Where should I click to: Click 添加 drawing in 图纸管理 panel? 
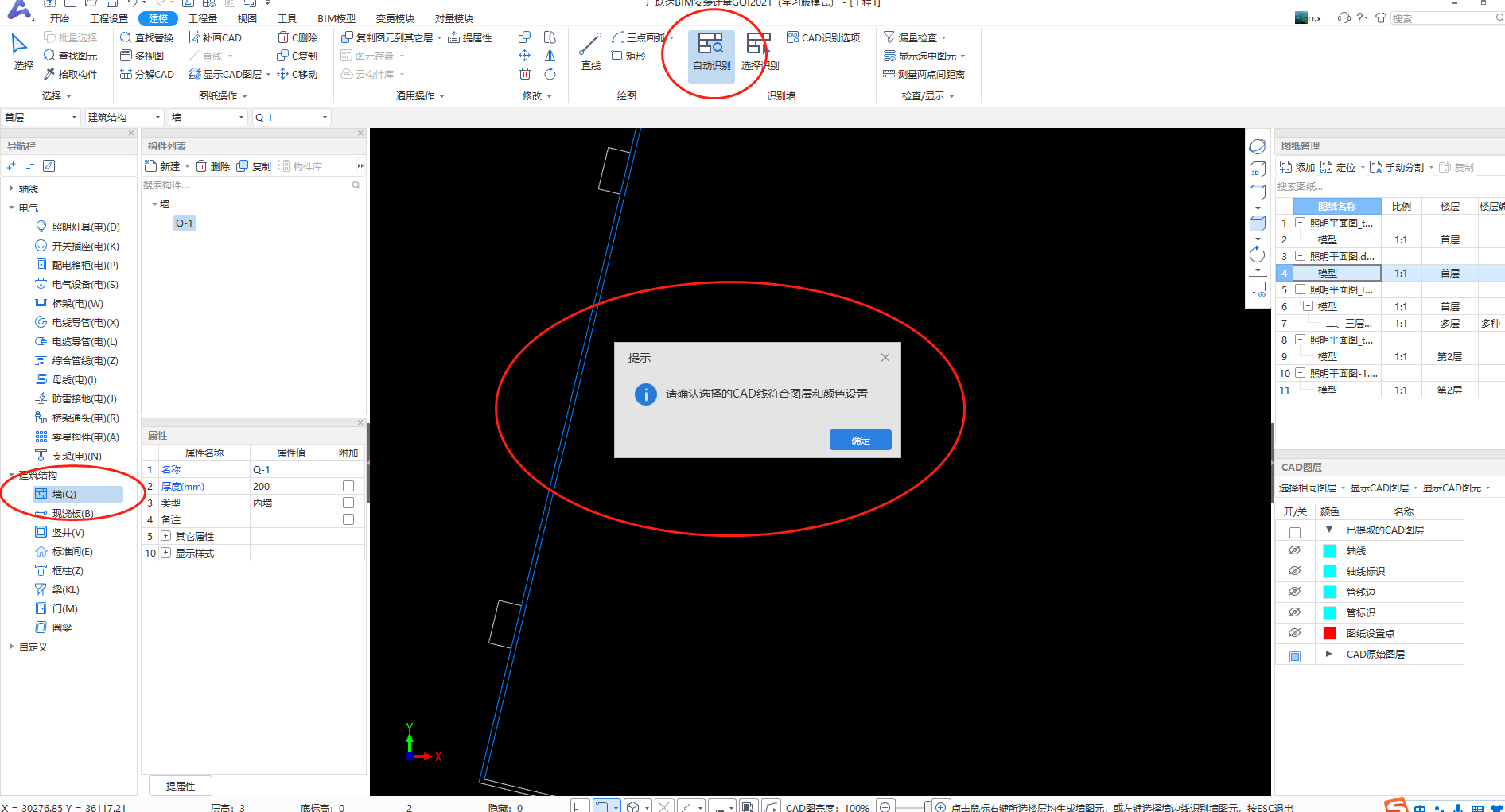click(x=1297, y=167)
